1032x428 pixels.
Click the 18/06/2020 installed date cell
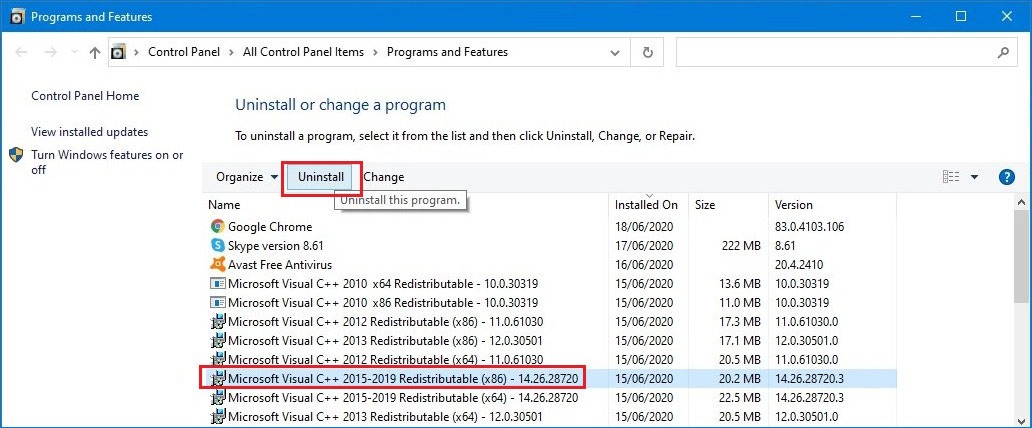(x=644, y=227)
